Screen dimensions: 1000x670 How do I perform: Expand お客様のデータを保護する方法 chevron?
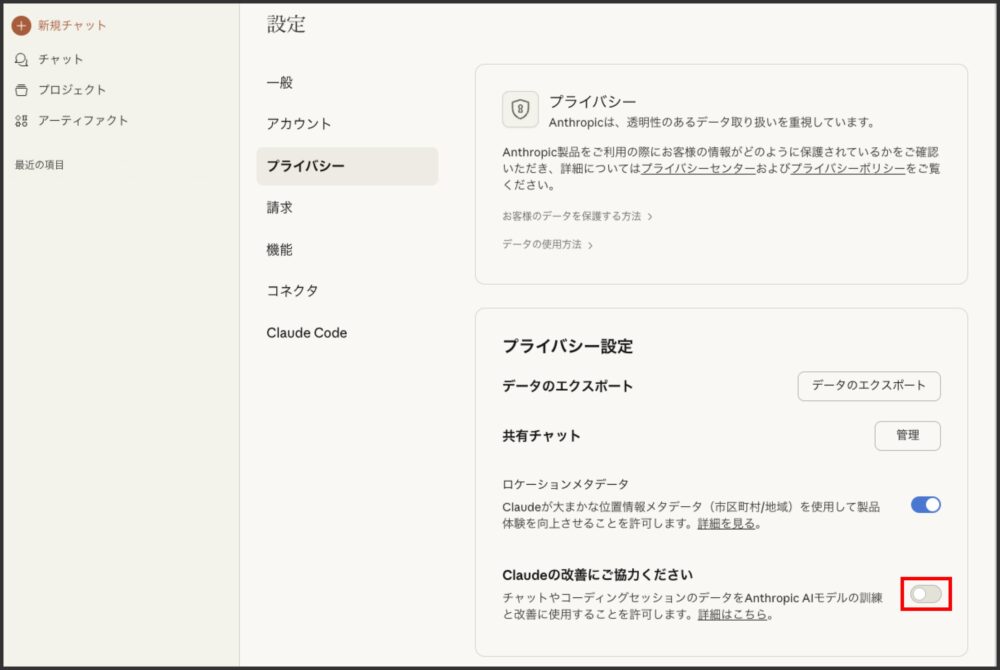point(650,216)
